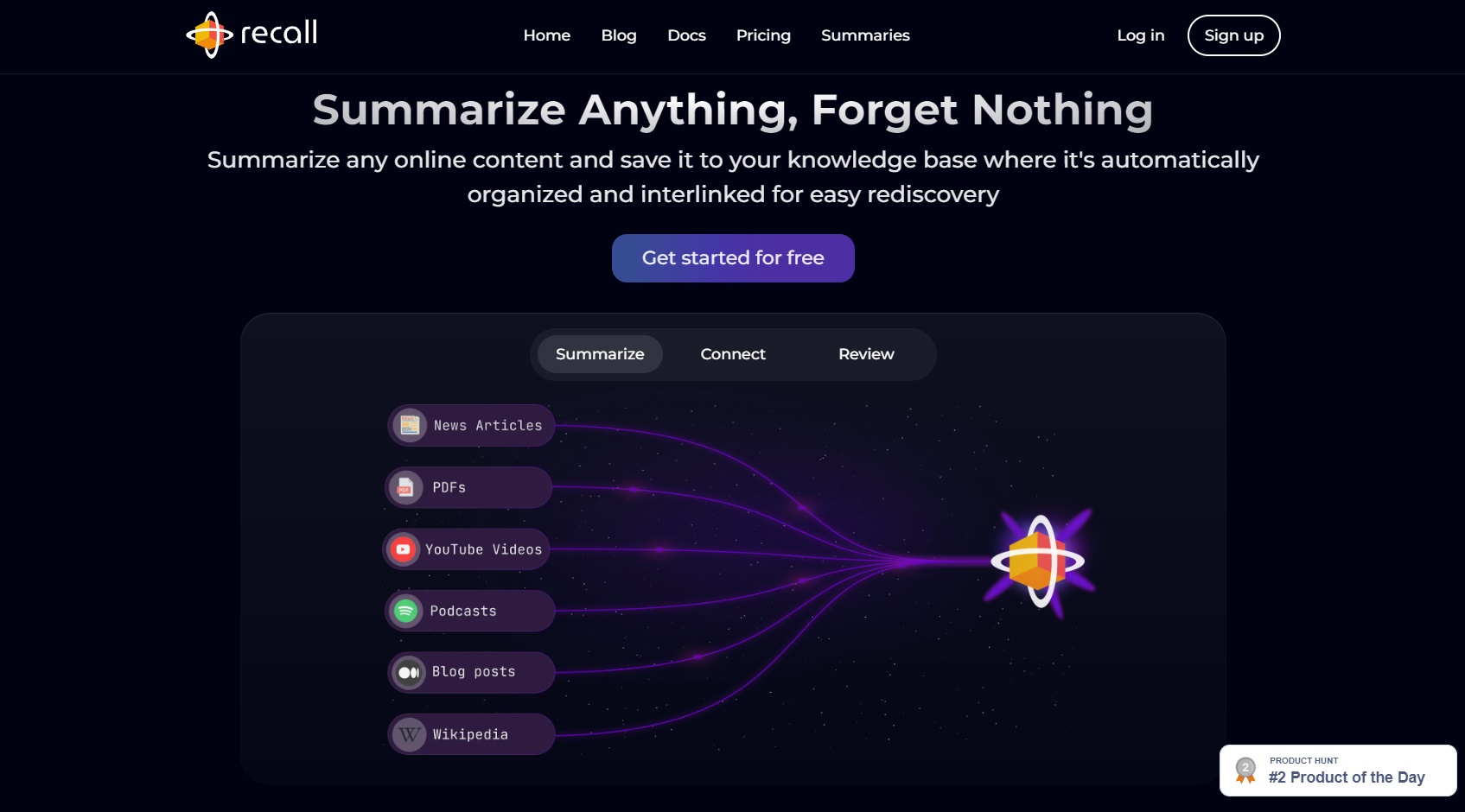Click the Spotify Podcasts icon

coord(405,611)
